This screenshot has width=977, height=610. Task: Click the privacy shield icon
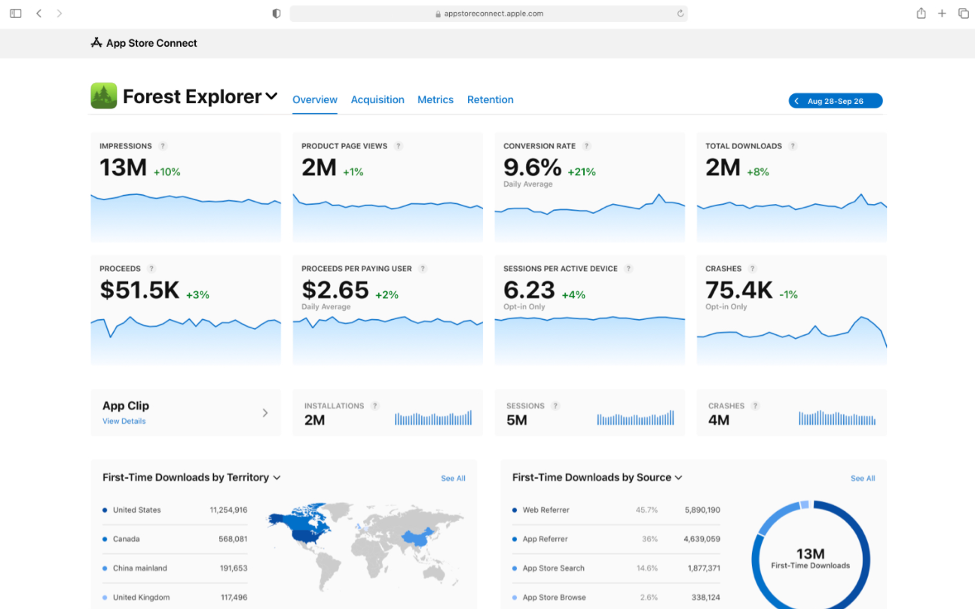277,14
